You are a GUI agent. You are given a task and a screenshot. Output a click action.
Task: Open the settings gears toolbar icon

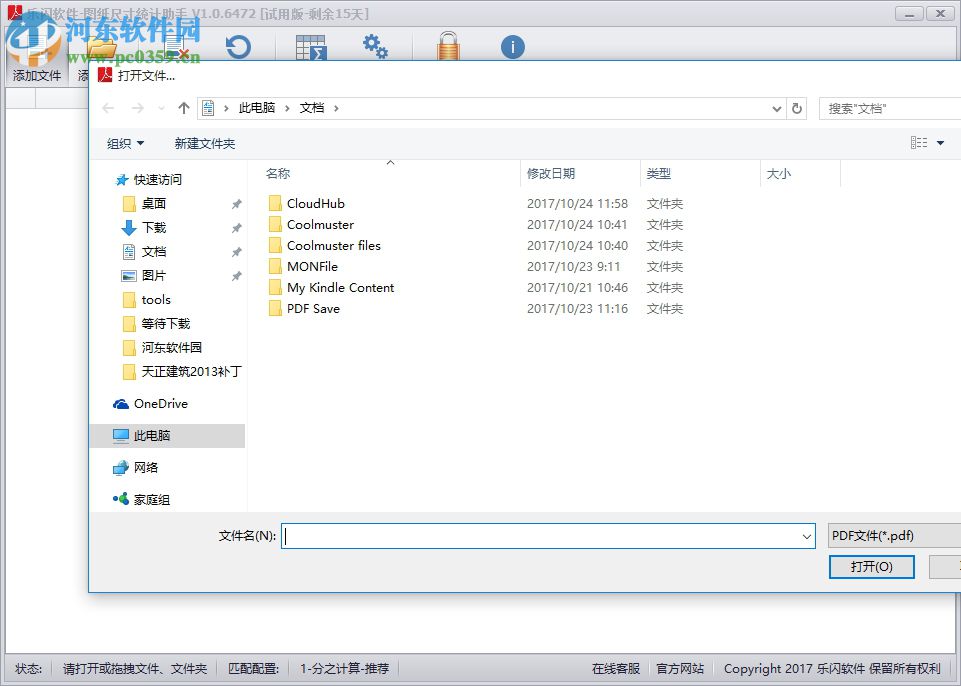(375, 46)
